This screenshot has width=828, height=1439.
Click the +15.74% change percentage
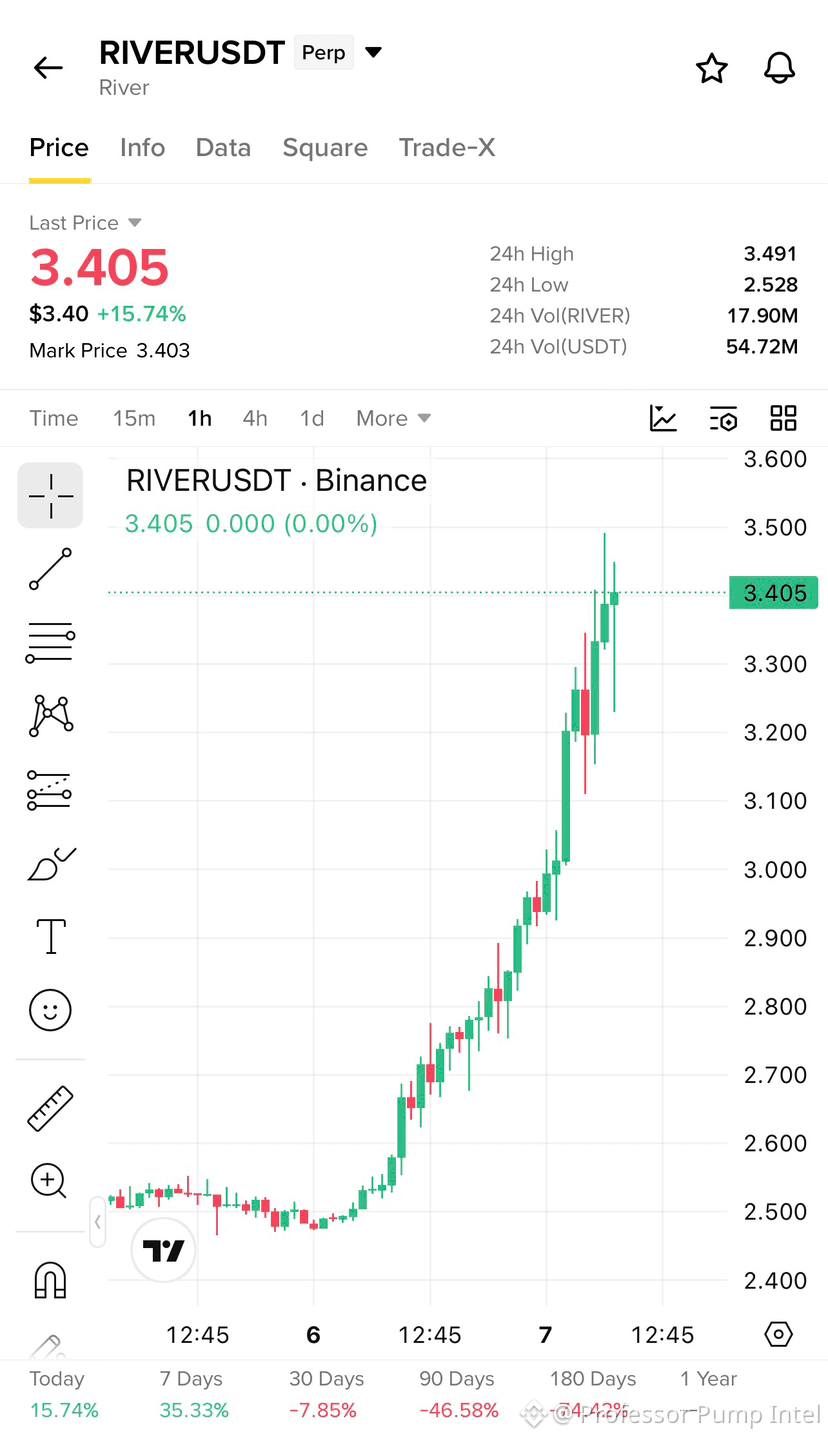coord(141,314)
